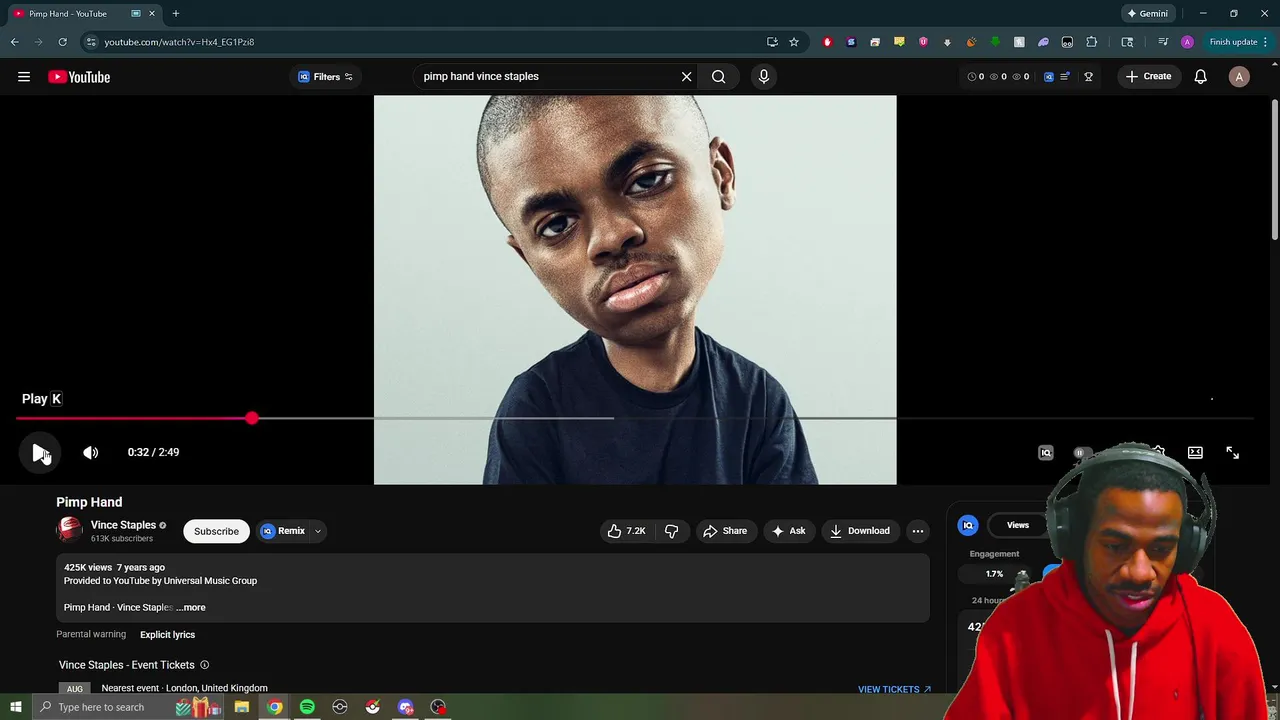Open the media controls music-note icon
Screen dimensions: 1280x720
click(1163, 42)
